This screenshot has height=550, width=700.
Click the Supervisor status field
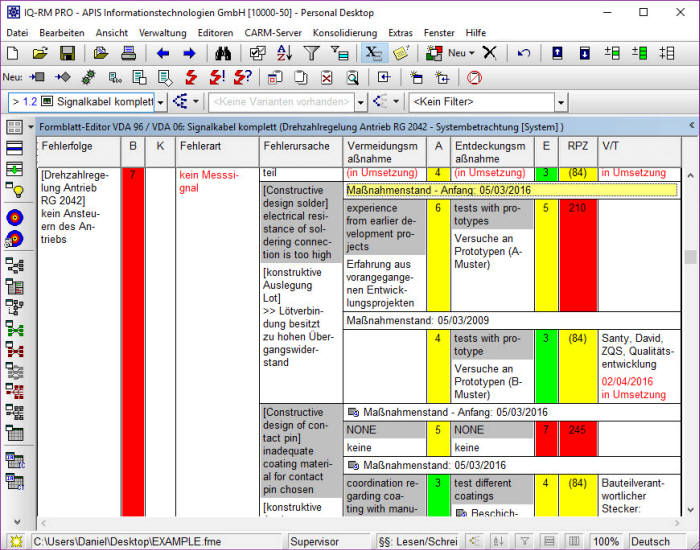(329, 542)
